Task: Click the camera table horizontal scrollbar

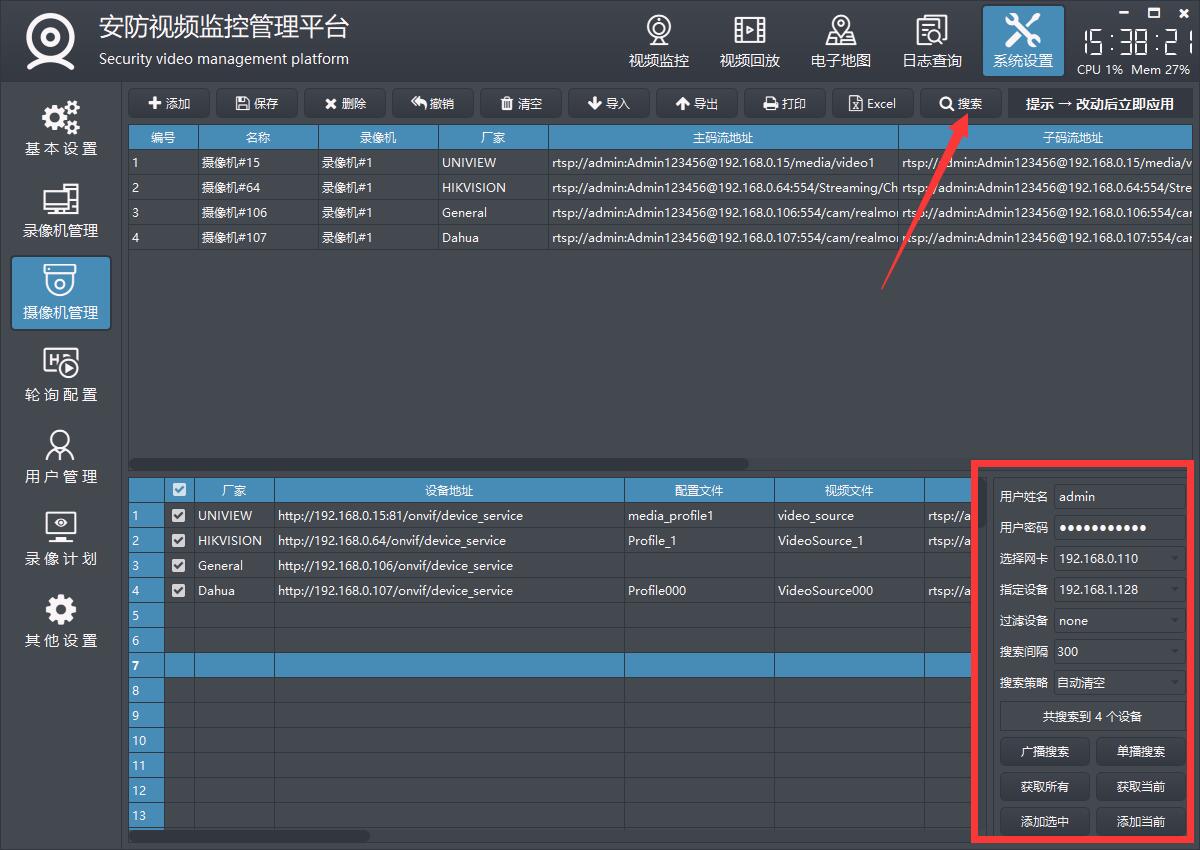Action: (440, 464)
